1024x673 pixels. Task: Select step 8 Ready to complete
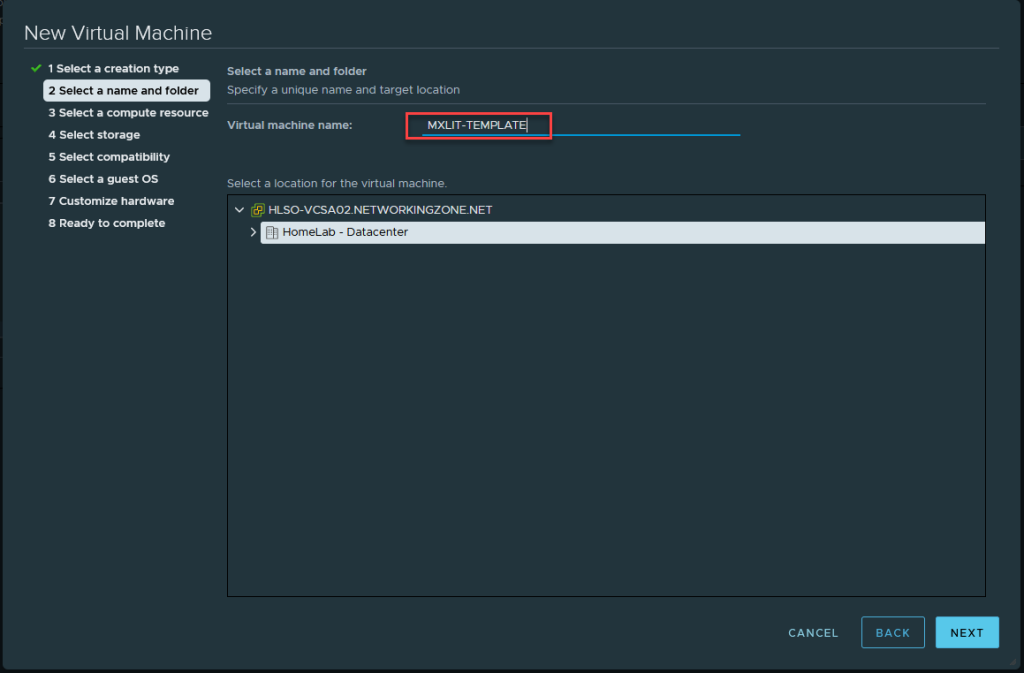point(106,223)
